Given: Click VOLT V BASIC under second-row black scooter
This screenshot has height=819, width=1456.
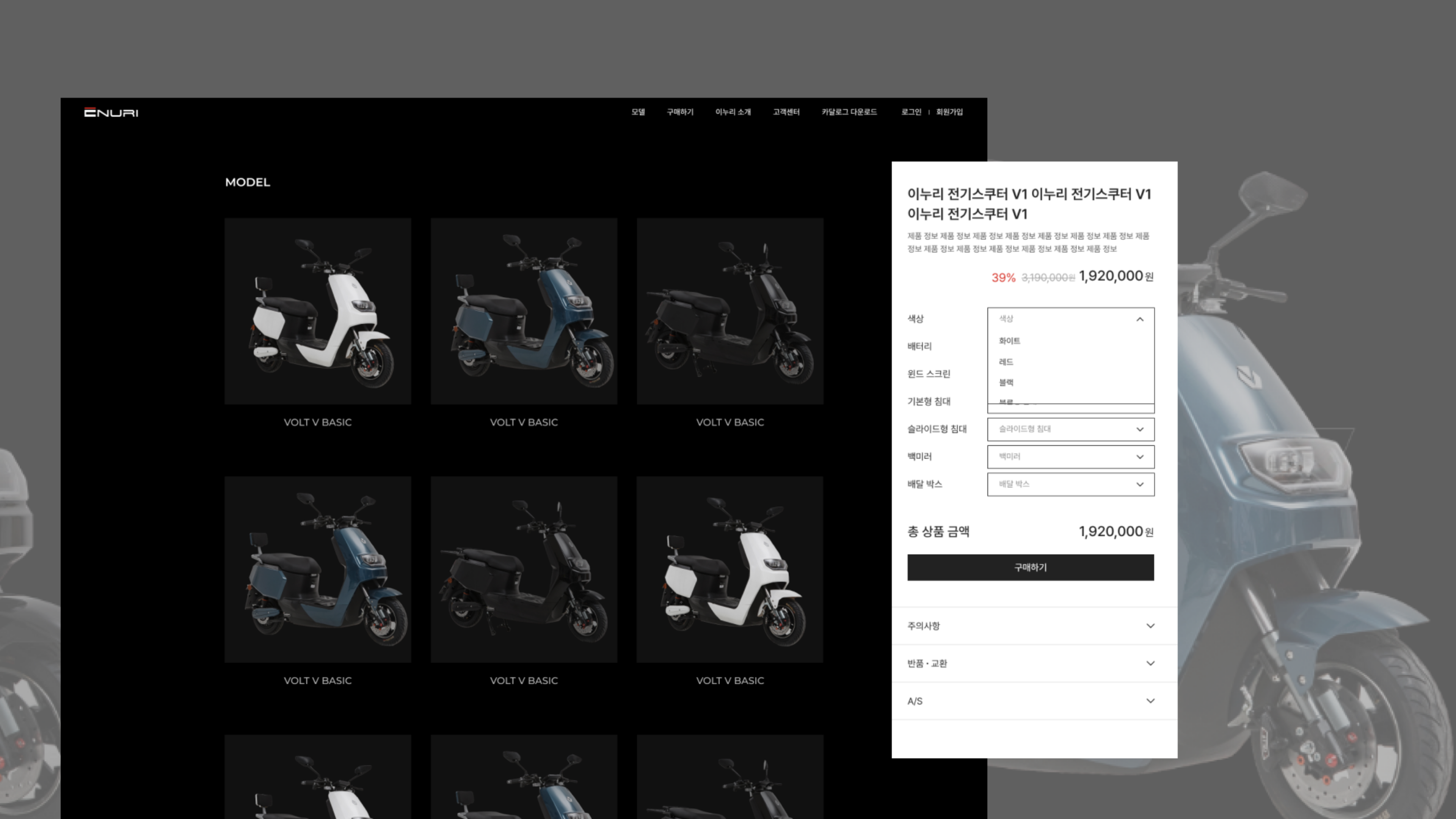Looking at the screenshot, I should 524,681.
